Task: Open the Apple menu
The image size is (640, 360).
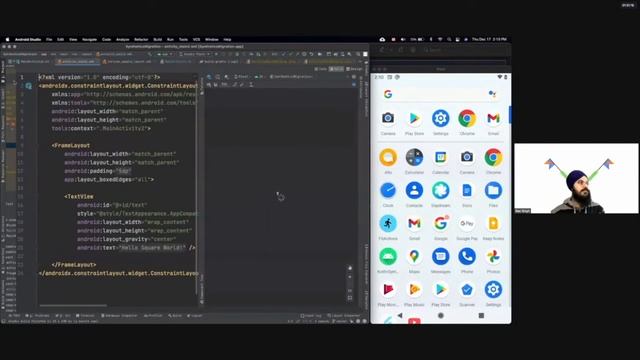Action: [7, 40]
